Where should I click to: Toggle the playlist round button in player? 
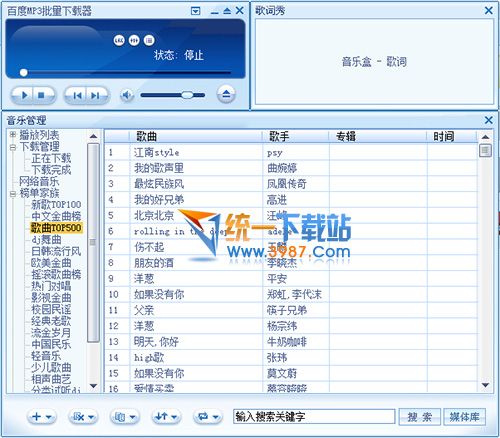[149, 40]
